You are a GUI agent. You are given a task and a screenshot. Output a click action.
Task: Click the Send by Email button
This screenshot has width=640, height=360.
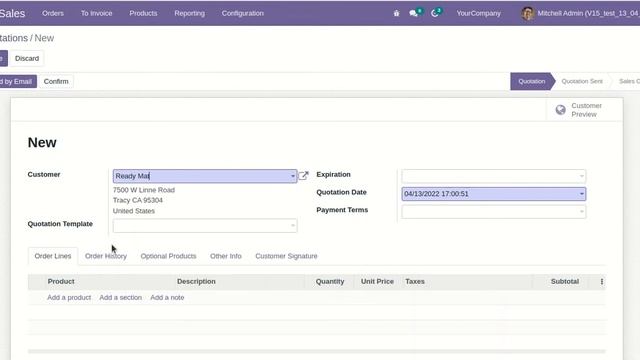(x=18, y=81)
